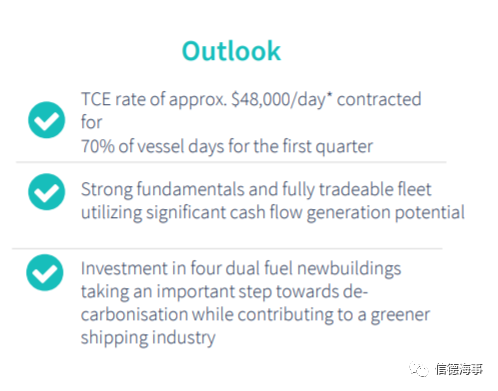Image resolution: width=498 pixels, height=391 pixels.
Task: Click the checkmark next to Strong fundamentals
Action: [x=46, y=192]
